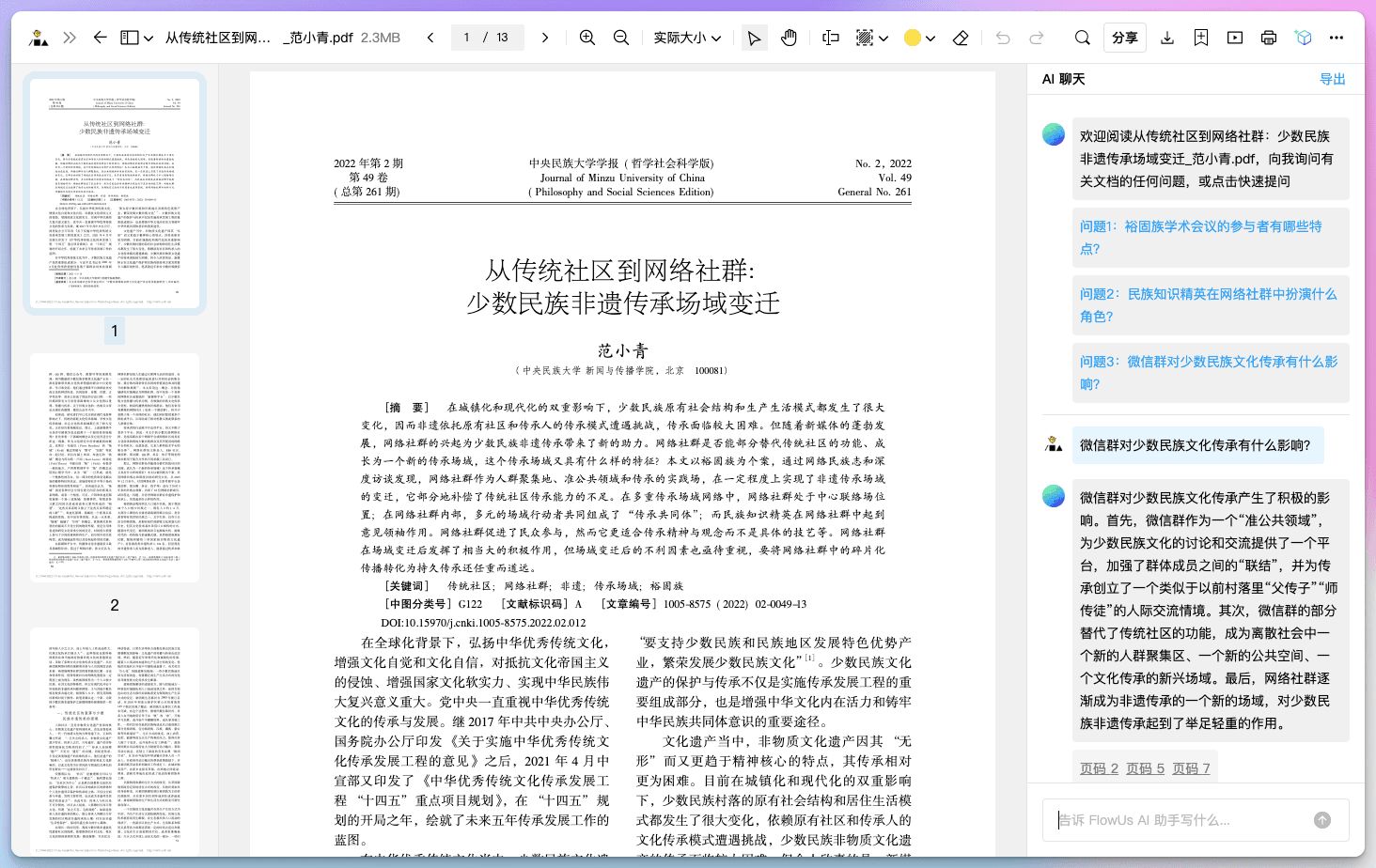Go back with the left arrow
The image size is (1376, 868).
click(x=101, y=38)
